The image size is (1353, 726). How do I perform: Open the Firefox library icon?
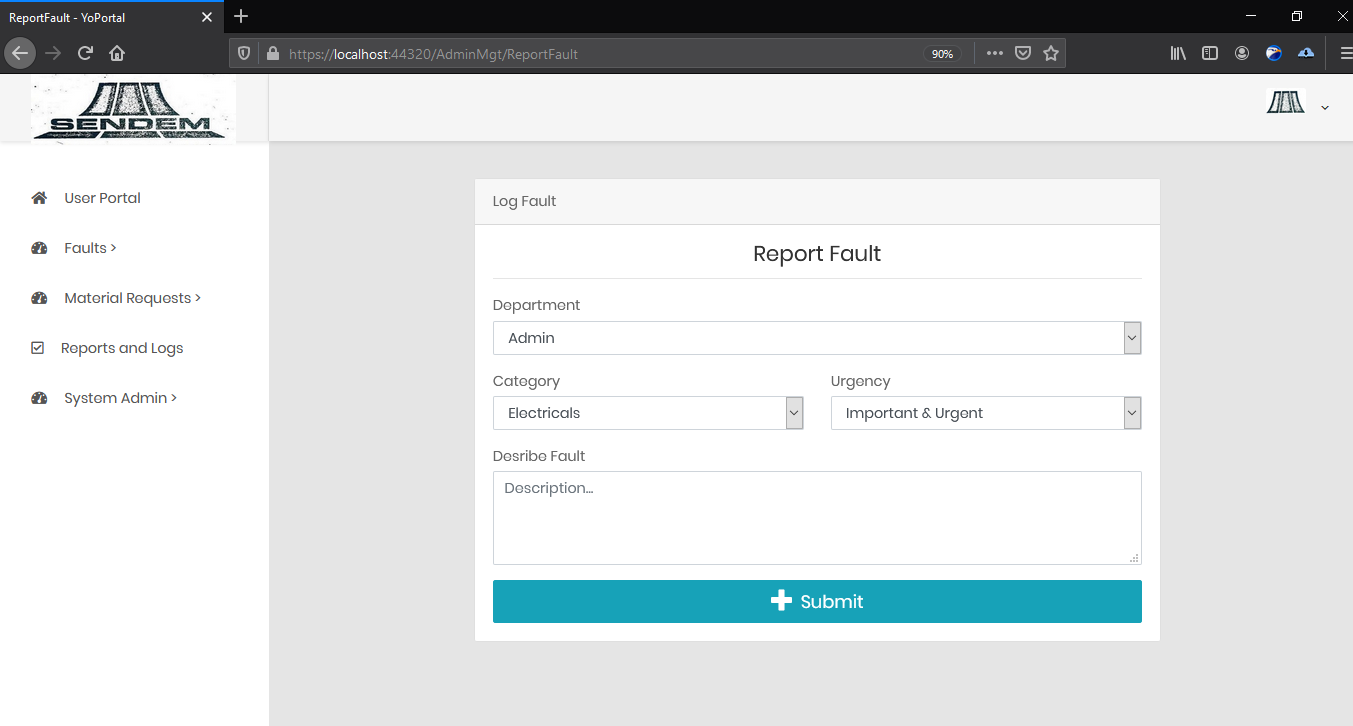click(x=1178, y=54)
